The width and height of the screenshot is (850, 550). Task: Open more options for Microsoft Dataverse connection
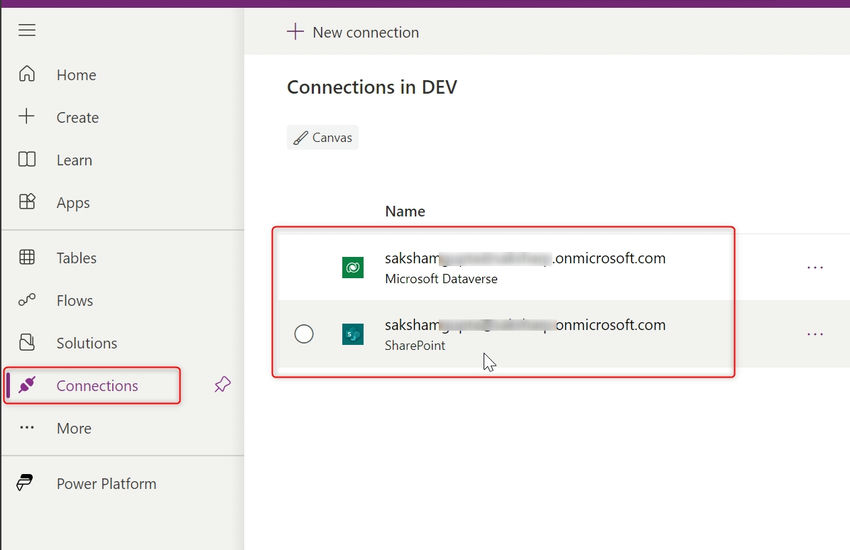coord(815,268)
